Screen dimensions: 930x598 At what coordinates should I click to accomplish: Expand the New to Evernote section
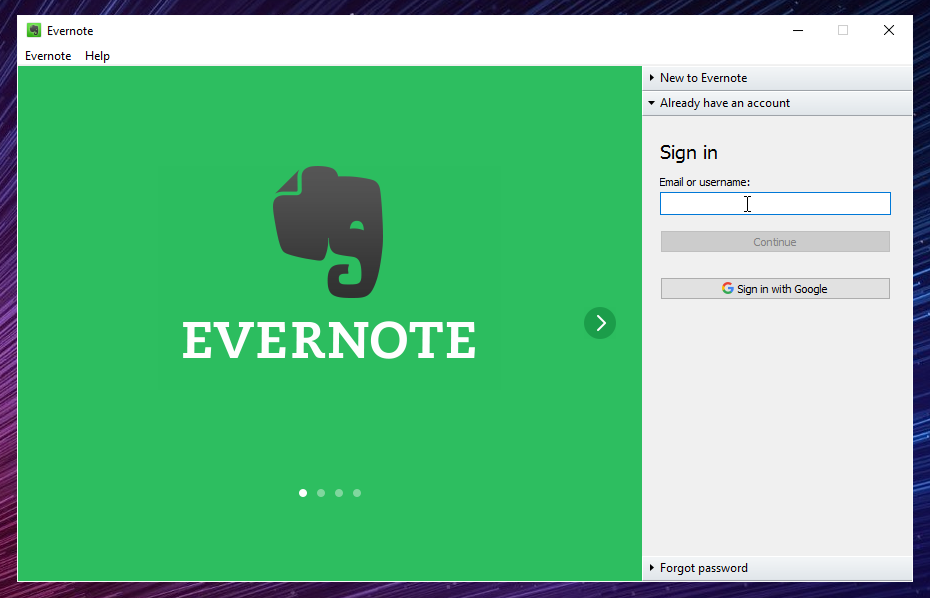(777, 78)
